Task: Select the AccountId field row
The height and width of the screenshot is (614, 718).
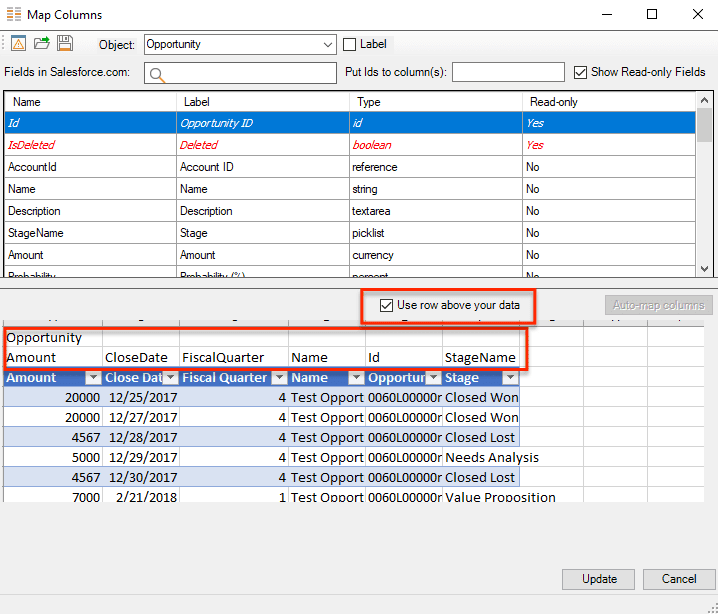Action: 350,167
